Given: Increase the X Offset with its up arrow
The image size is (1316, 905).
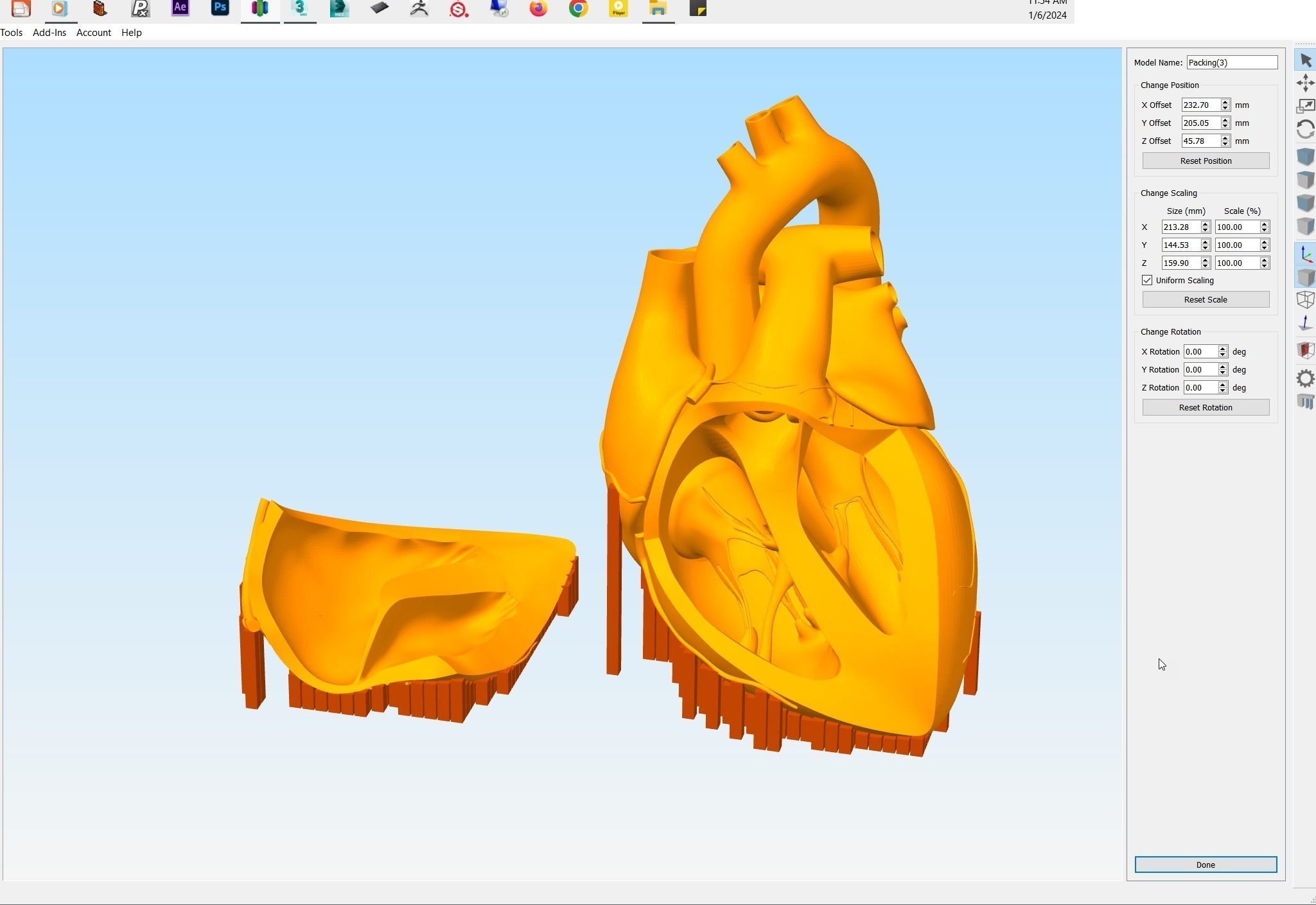Looking at the screenshot, I should point(1225,102).
